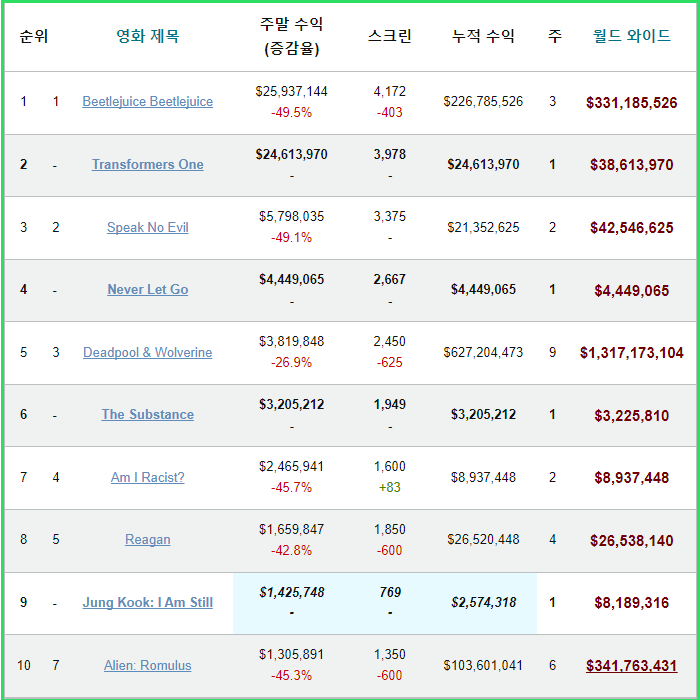Select worldwide gross $1,317,173,104

632,353
